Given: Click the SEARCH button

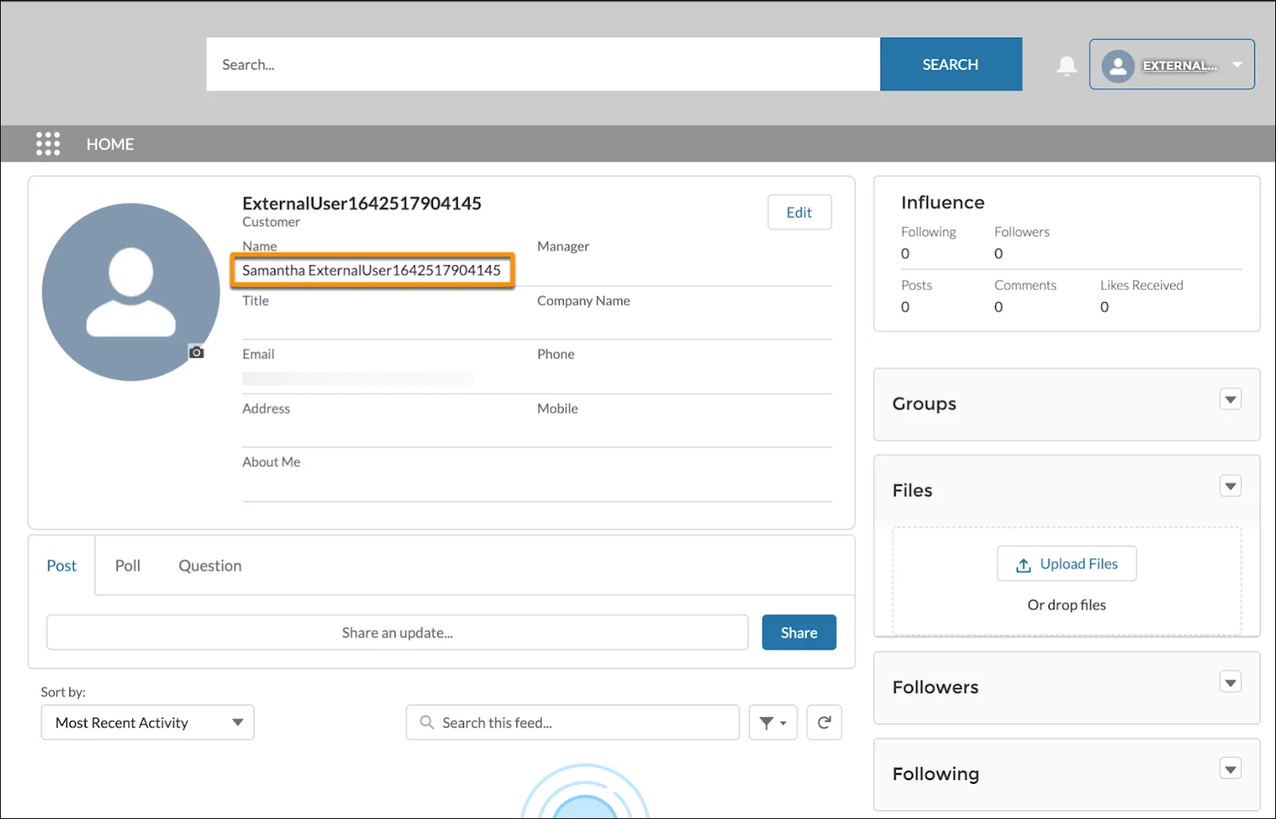Looking at the screenshot, I should [950, 65].
